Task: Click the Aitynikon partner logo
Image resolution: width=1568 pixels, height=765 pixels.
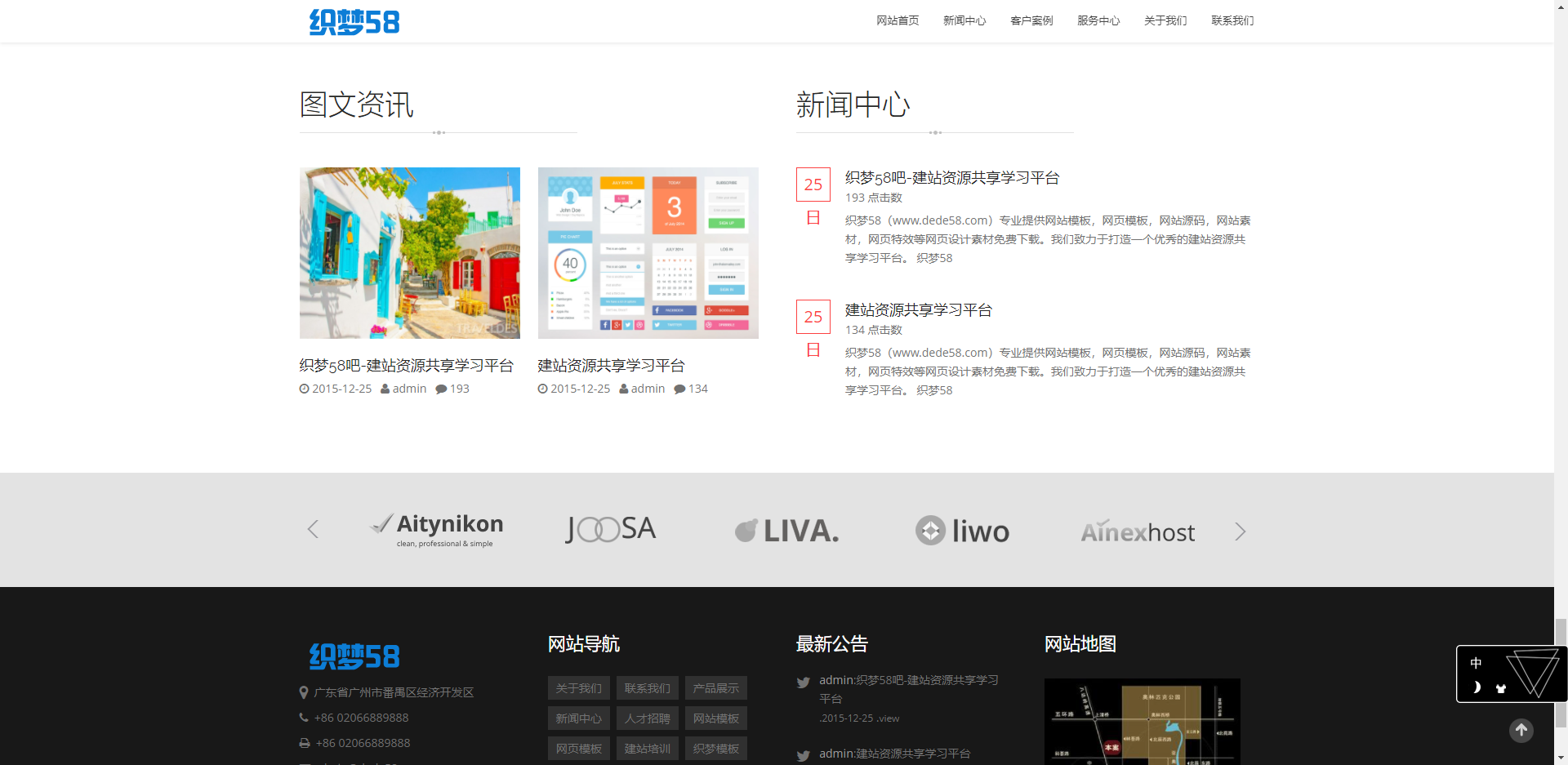Action: pos(438,530)
